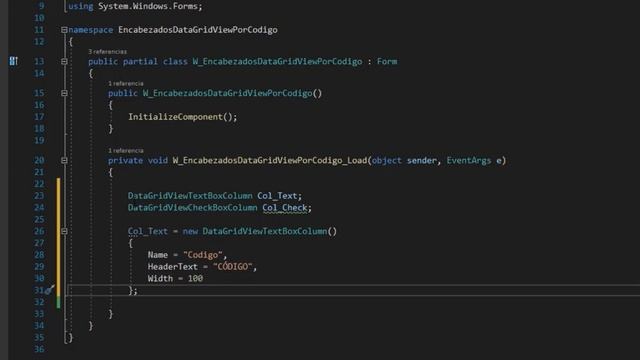Click the margin indicator icon at line 13
Image resolution: width=640 pixels, height=360 pixels.
tap(13, 61)
